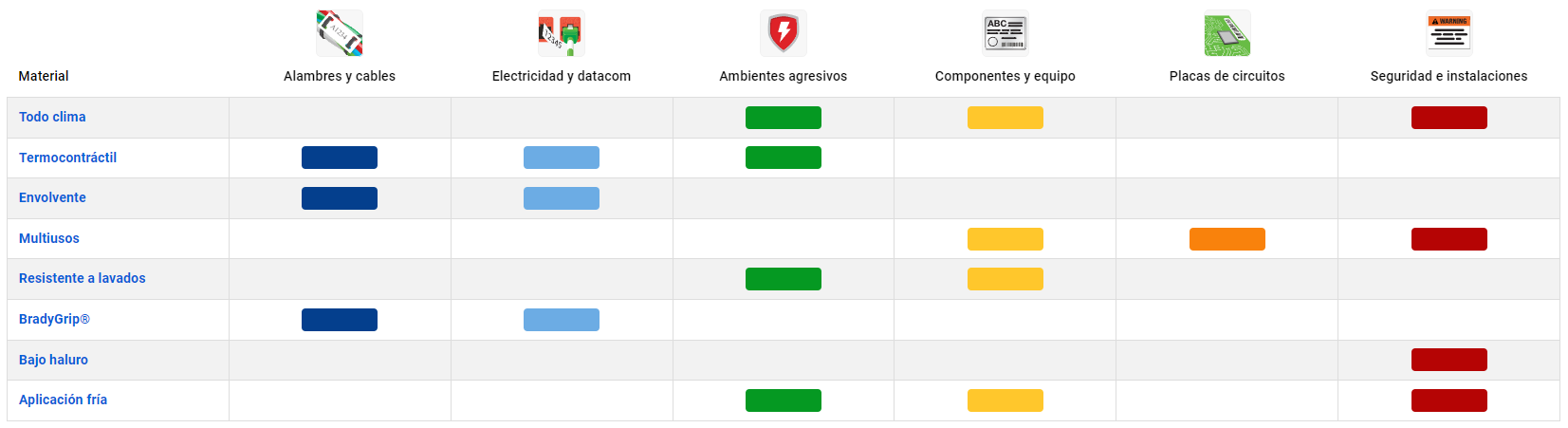
Task: Click yellow swatch in Todo clima row
Action: 1005,118
